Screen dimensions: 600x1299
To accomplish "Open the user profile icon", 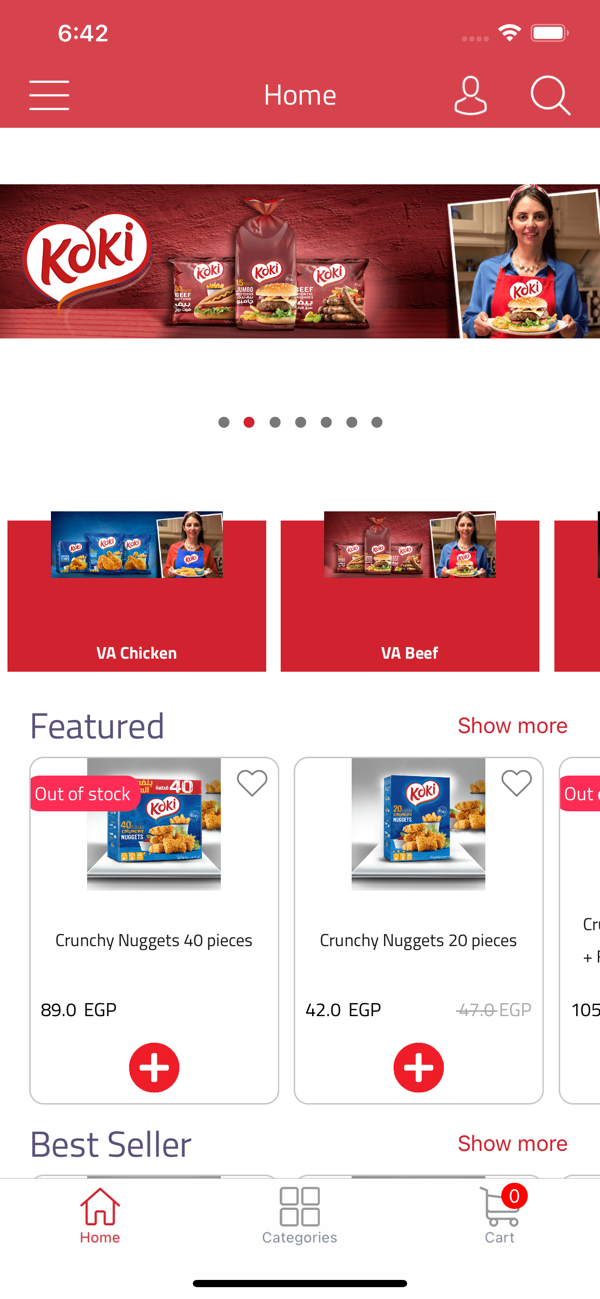I will 470,95.
